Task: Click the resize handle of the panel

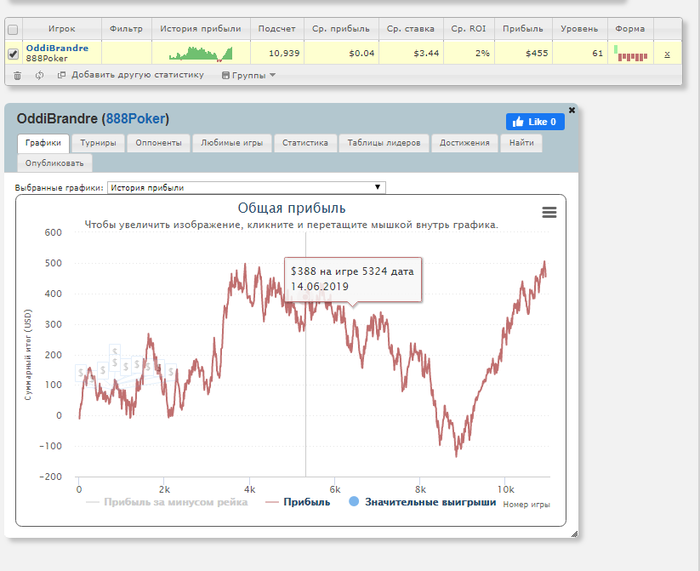Action: click(574, 533)
